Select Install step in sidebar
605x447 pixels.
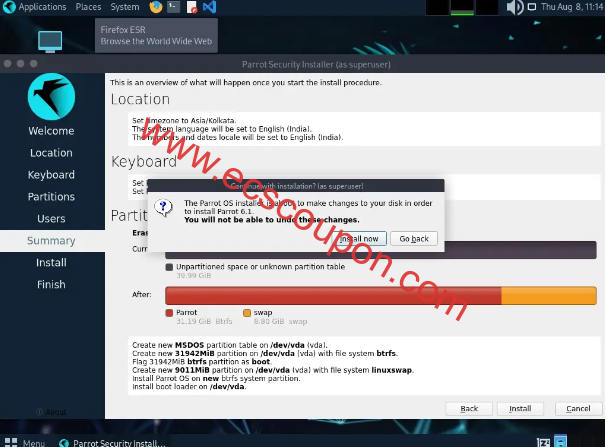51,263
